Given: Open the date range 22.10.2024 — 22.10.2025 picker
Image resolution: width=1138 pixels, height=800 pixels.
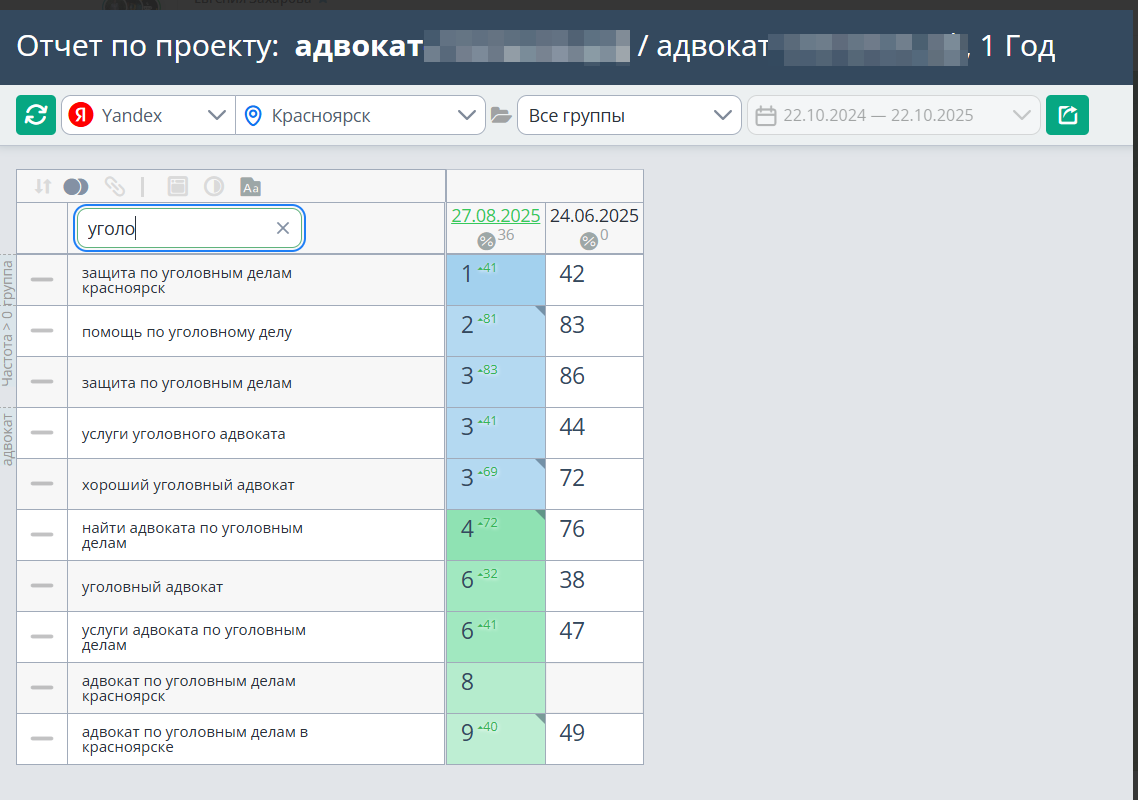Looking at the screenshot, I should 893,115.
